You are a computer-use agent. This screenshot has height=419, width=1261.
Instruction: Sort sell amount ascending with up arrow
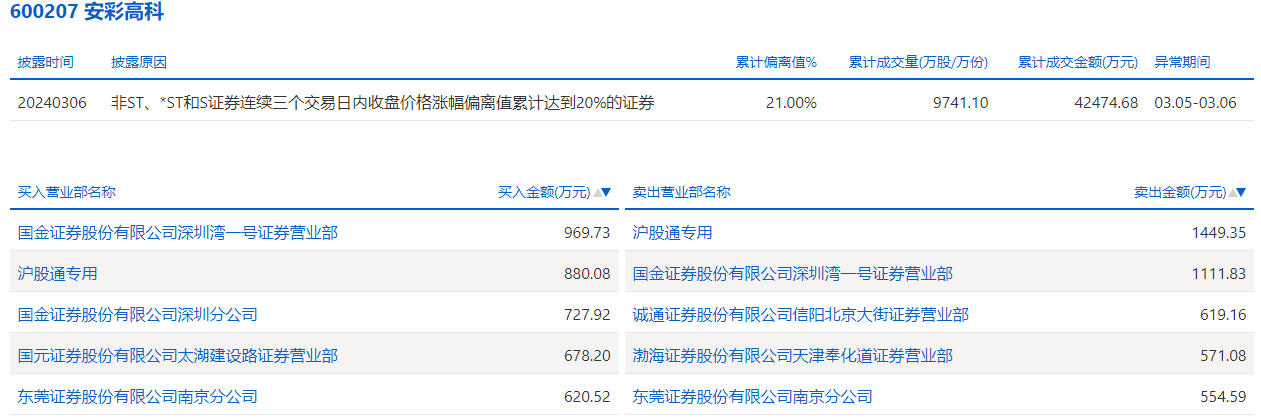(1233, 192)
